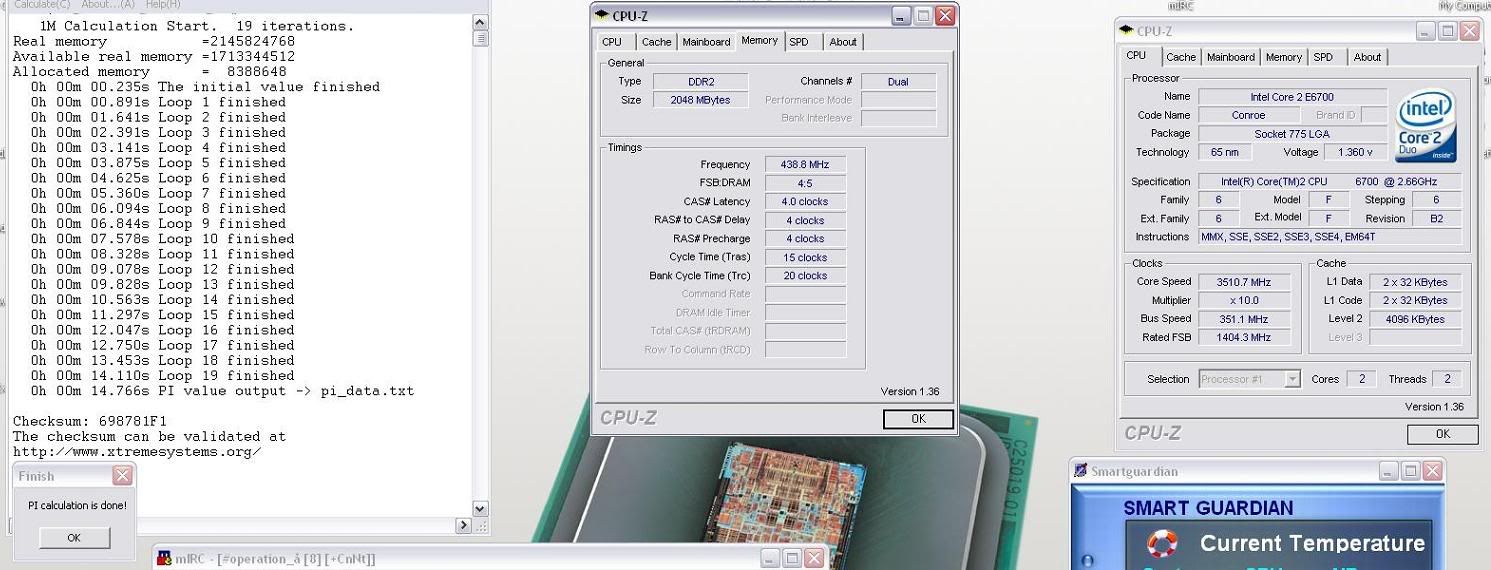
Task: Click the CPU-Z logo icon in memory window title
Action: pyautogui.click(x=601, y=15)
